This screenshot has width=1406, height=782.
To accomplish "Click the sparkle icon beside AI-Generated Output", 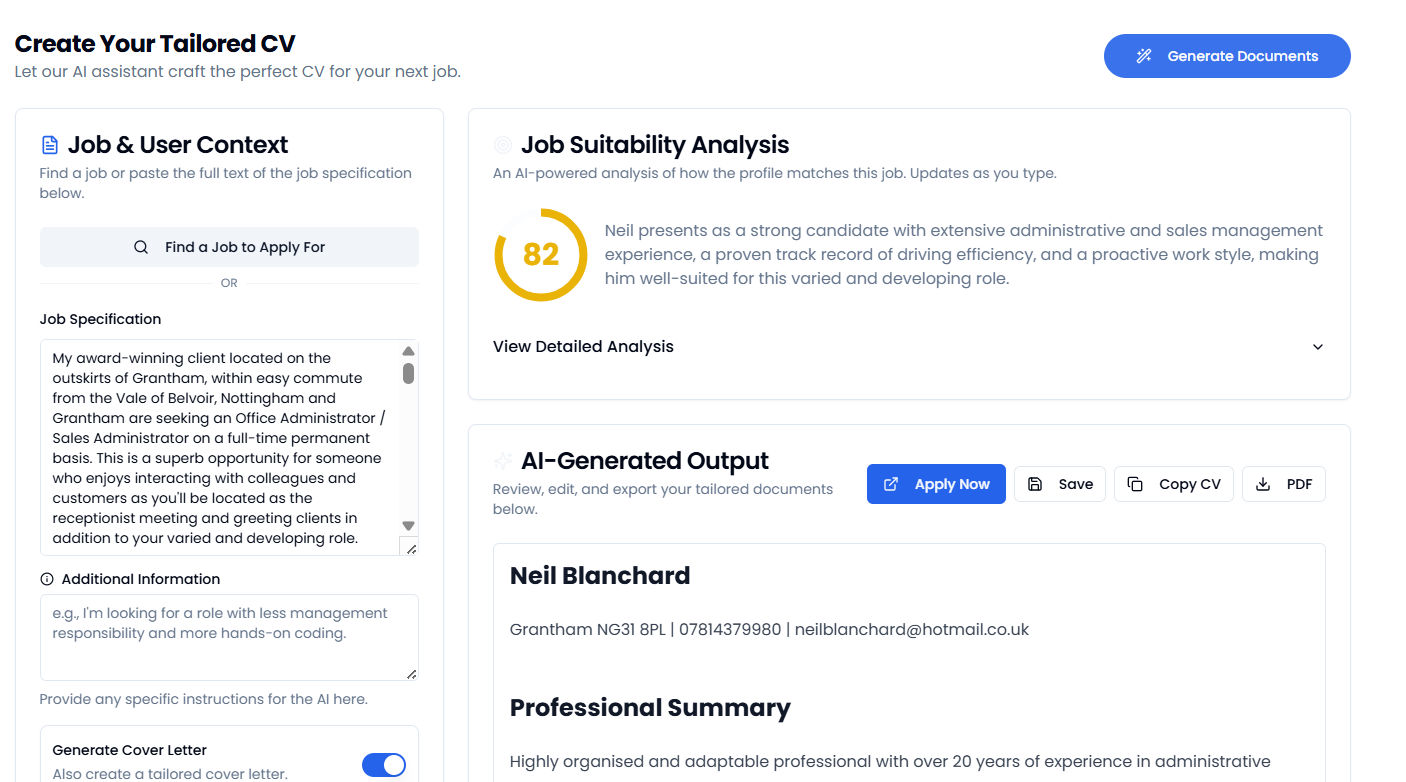I will (504, 460).
